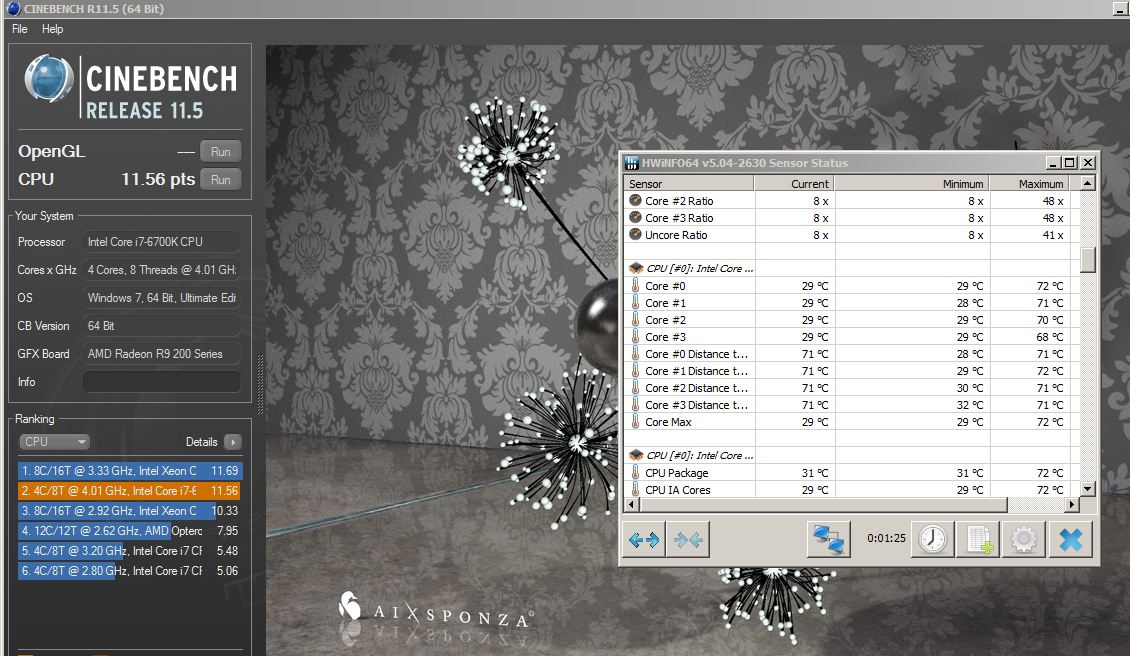Close HWiNFO sensors with blue X
1130x656 pixels.
pyautogui.click(x=1070, y=539)
